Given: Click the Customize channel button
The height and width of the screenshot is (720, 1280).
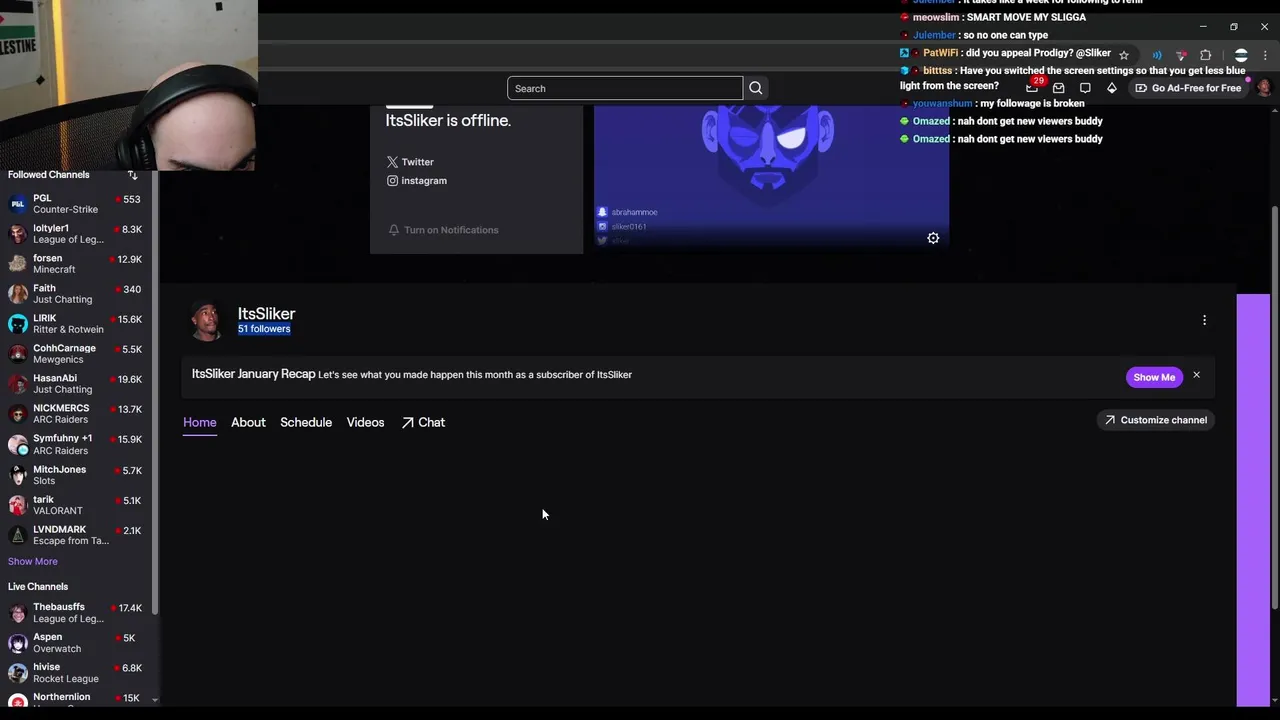Looking at the screenshot, I should click(x=1155, y=420).
